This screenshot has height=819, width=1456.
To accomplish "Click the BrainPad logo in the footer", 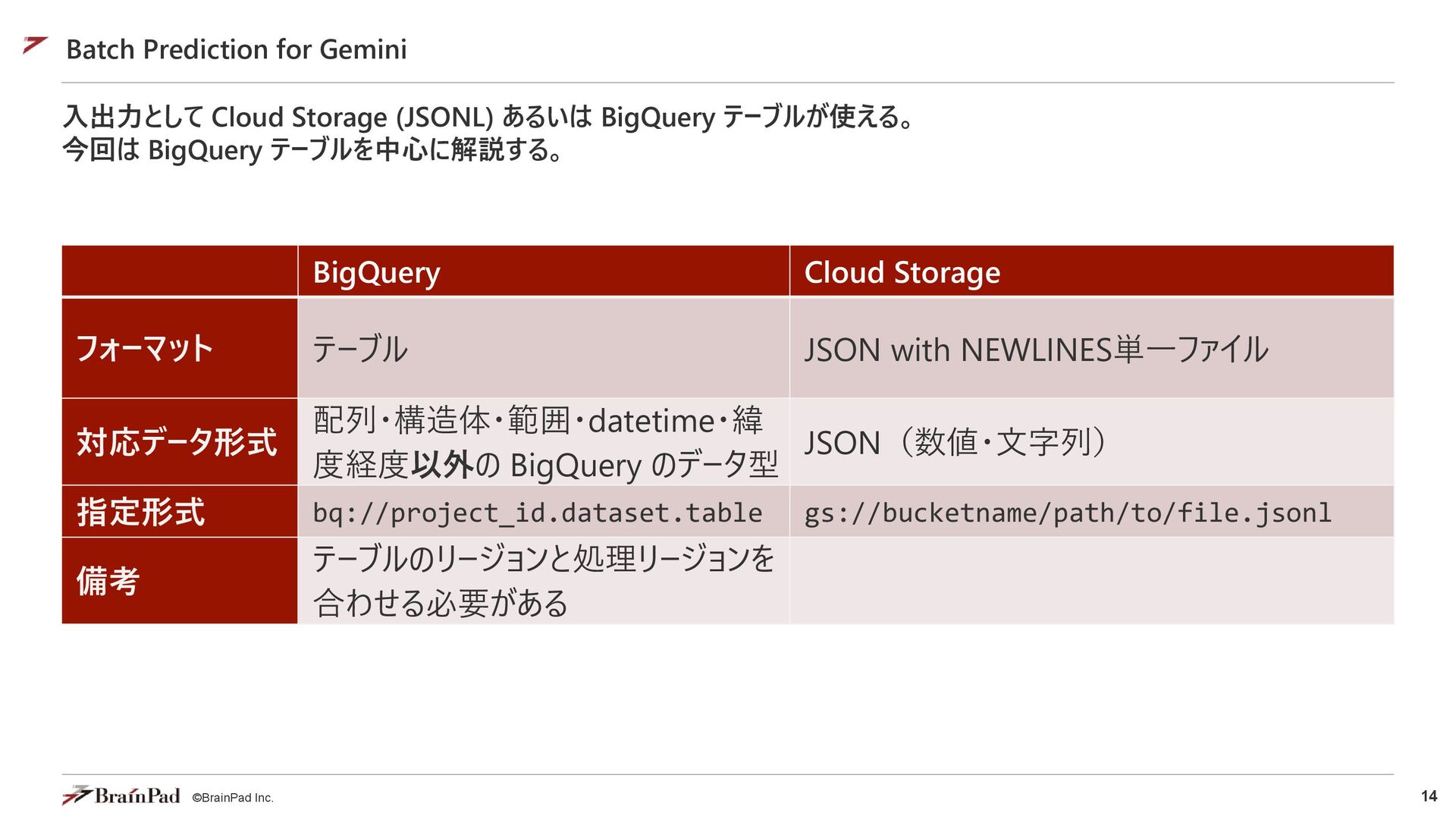I will 121,795.
